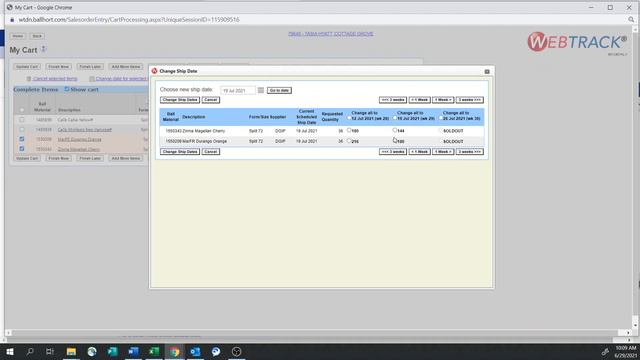Viewport: 640px width, 360px height.
Task: Uncheck Durango Orange cart row checkbox
Action: click(x=22, y=139)
